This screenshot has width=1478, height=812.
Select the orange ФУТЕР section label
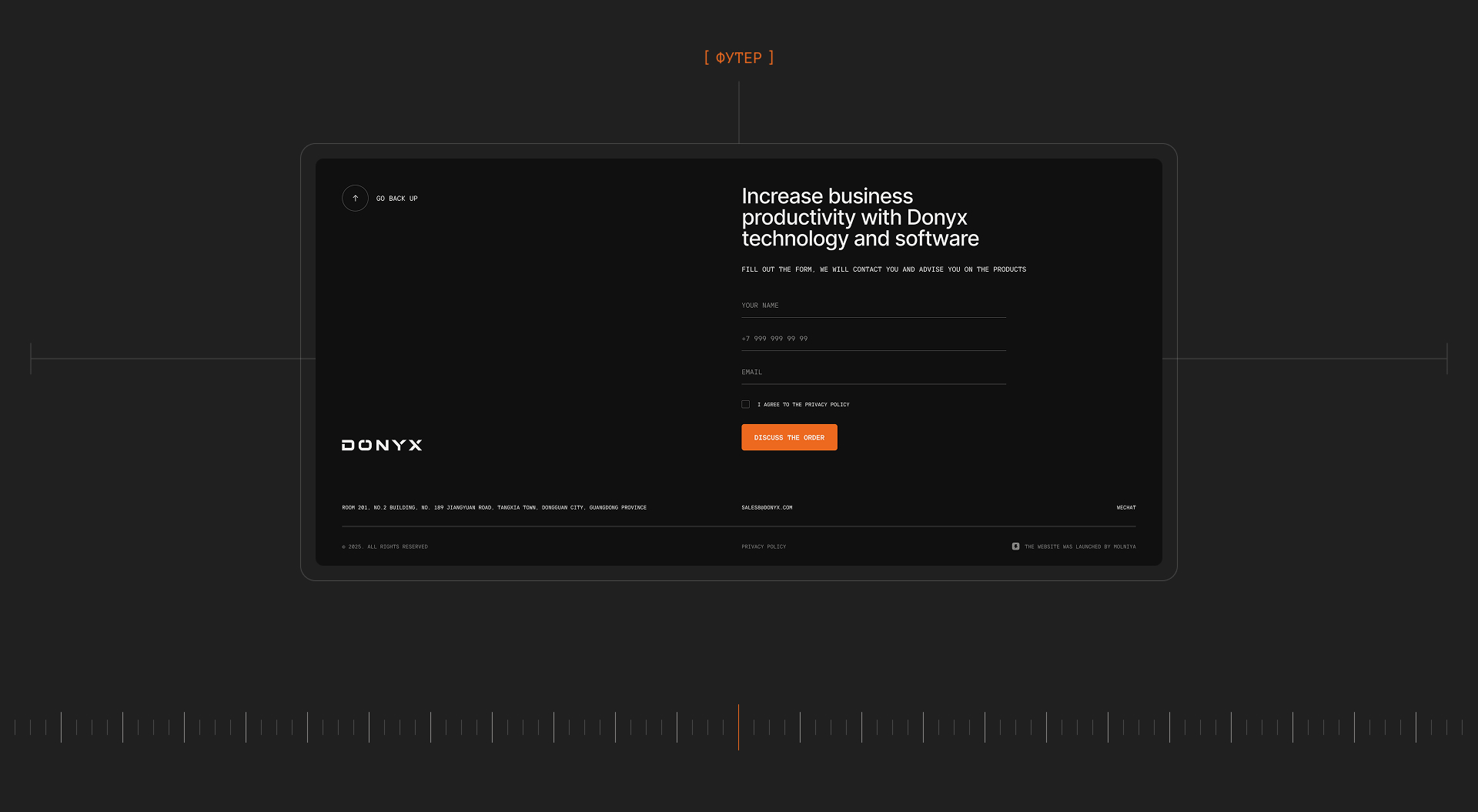tap(739, 58)
